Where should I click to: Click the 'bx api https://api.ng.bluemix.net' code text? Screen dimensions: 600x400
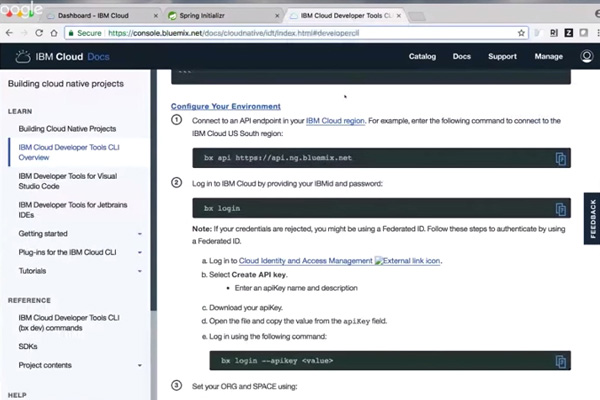278,158
